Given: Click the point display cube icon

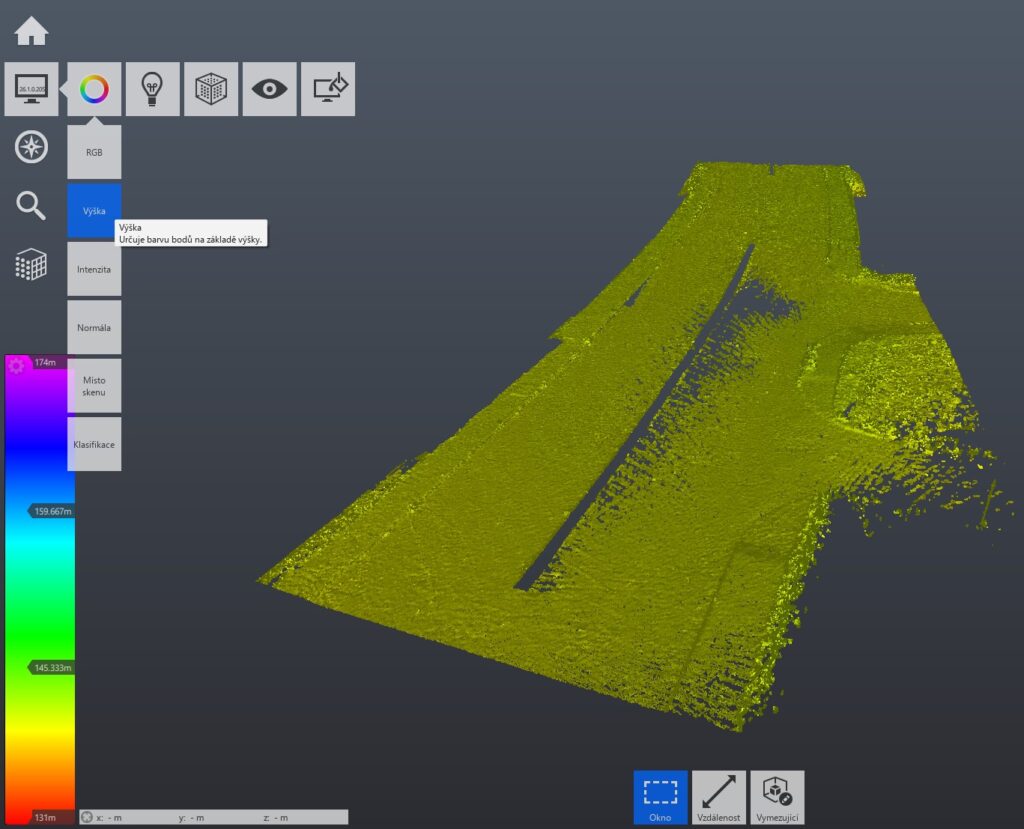Looking at the screenshot, I should (x=211, y=89).
